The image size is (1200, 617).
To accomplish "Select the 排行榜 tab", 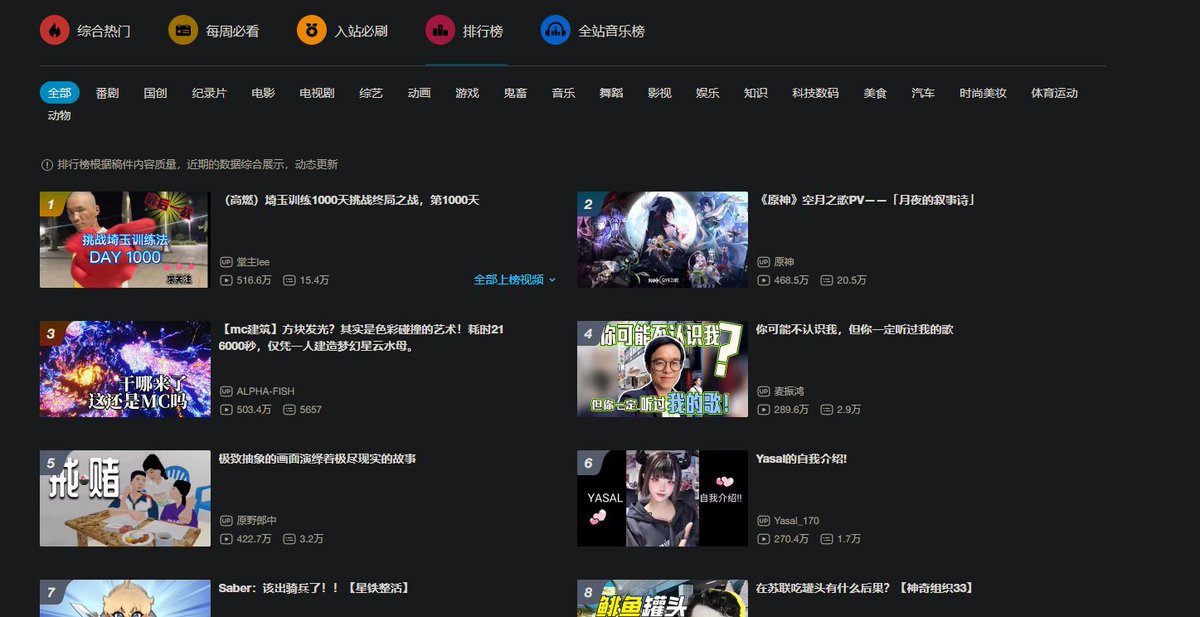I will click(x=465, y=31).
